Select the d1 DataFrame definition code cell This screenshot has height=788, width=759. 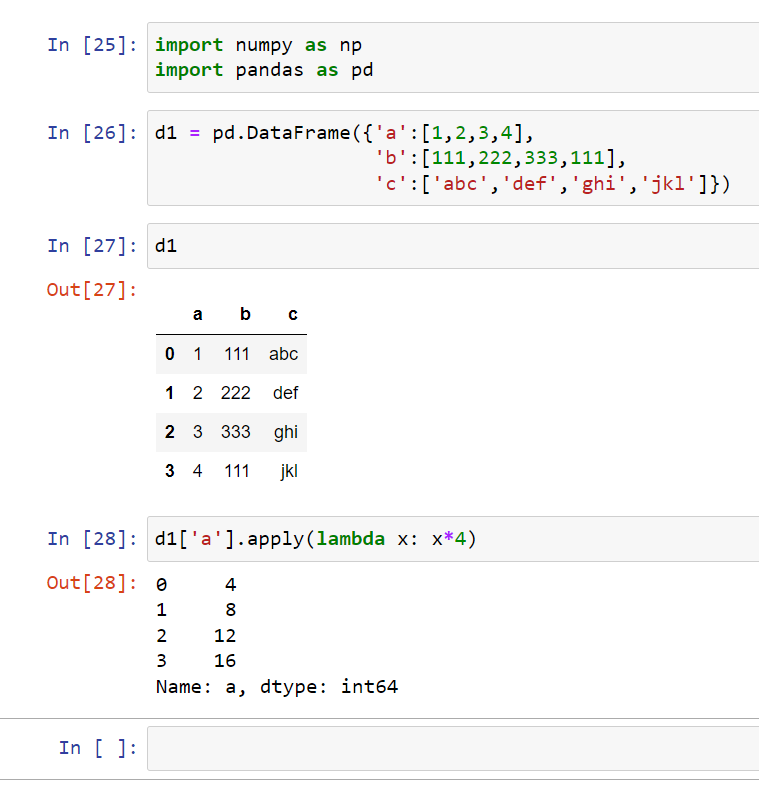click(x=453, y=158)
